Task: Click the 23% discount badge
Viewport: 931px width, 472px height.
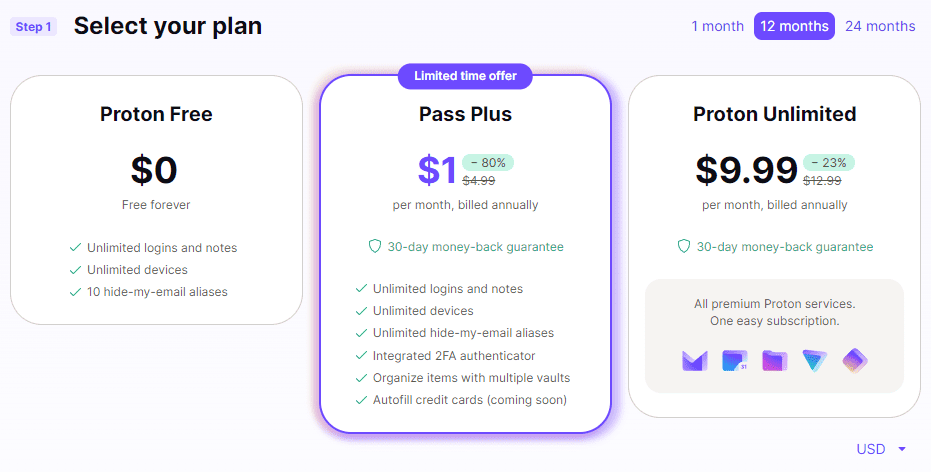Action: [829, 163]
